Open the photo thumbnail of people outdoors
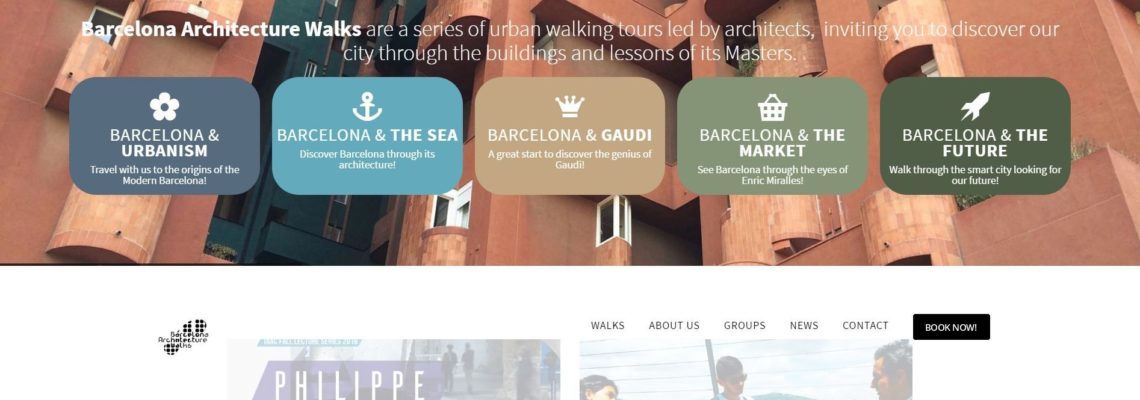The image size is (1140, 400). coord(746,369)
